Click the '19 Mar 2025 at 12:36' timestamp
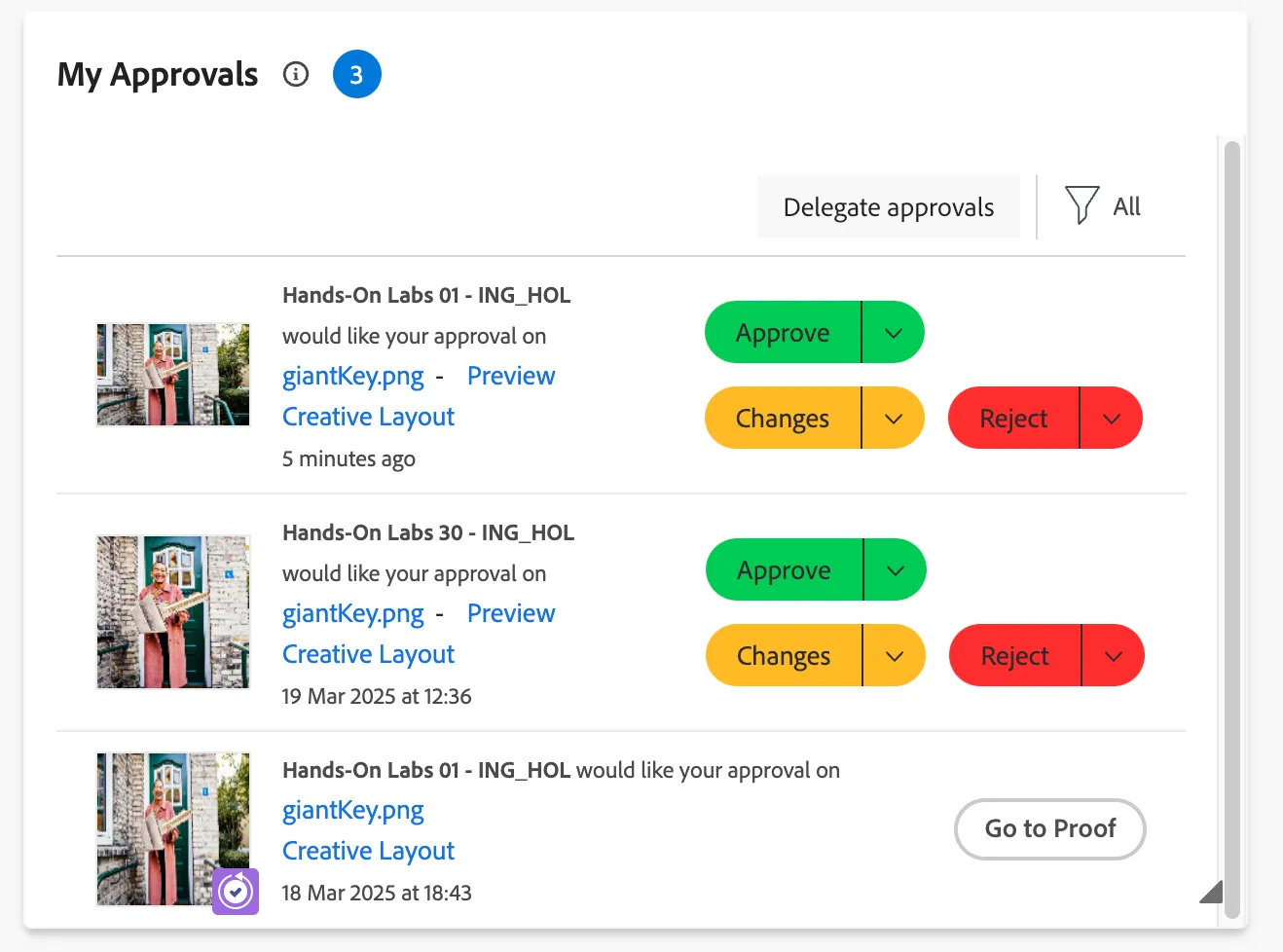 tap(377, 696)
